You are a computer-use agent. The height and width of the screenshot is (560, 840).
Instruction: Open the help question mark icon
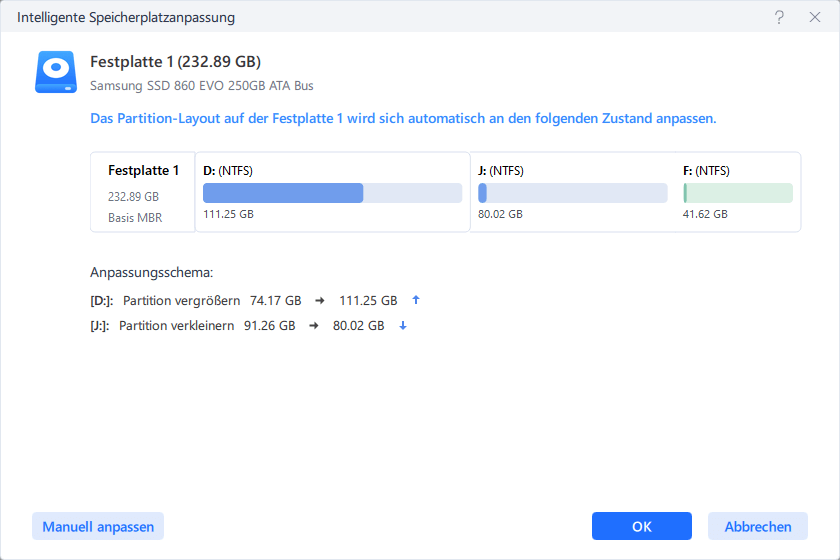pos(779,17)
